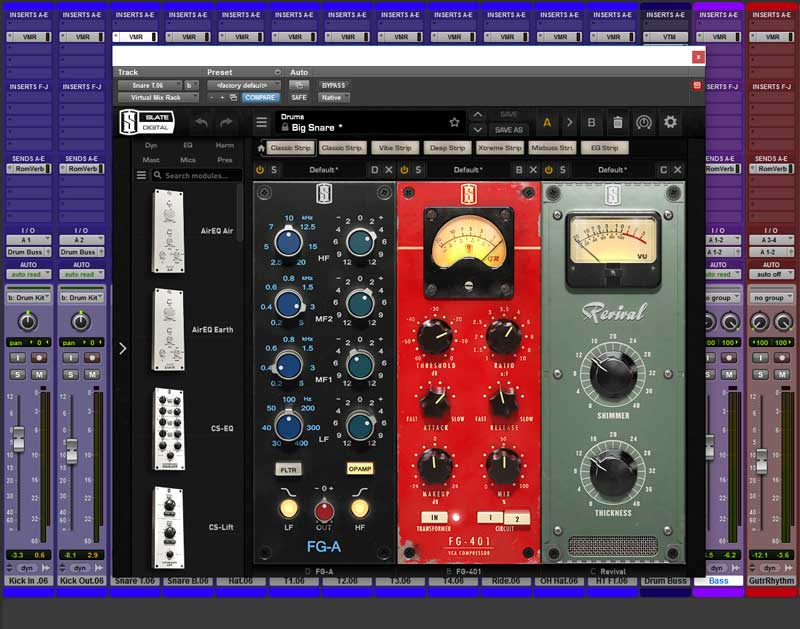Open Revival slot Default preset dropdown
The height and width of the screenshot is (629, 800).
coord(612,170)
